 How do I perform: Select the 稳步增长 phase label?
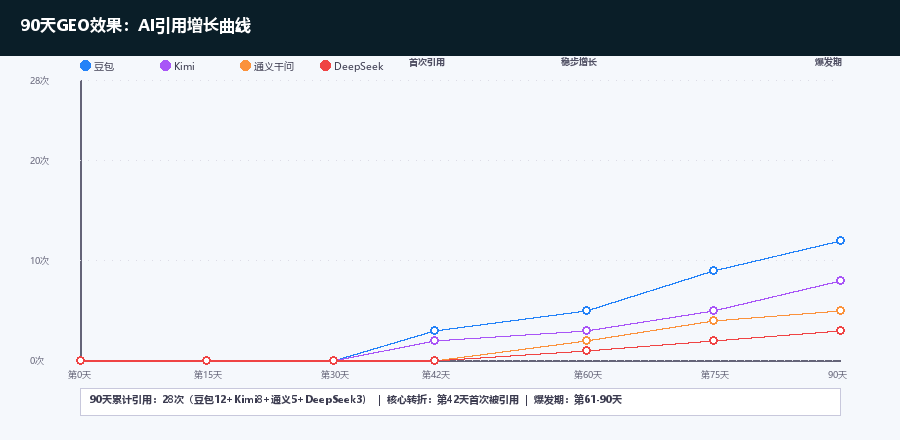pos(578,62)
